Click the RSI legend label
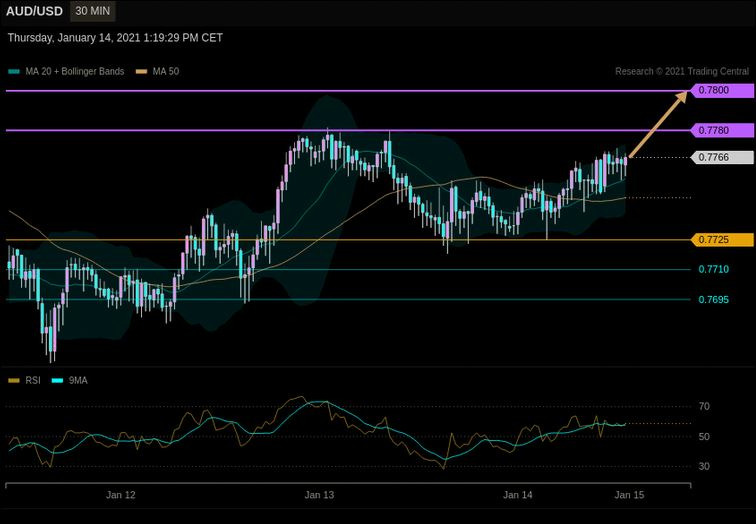This screenshot has width=756, height=524. click(33, 380)
